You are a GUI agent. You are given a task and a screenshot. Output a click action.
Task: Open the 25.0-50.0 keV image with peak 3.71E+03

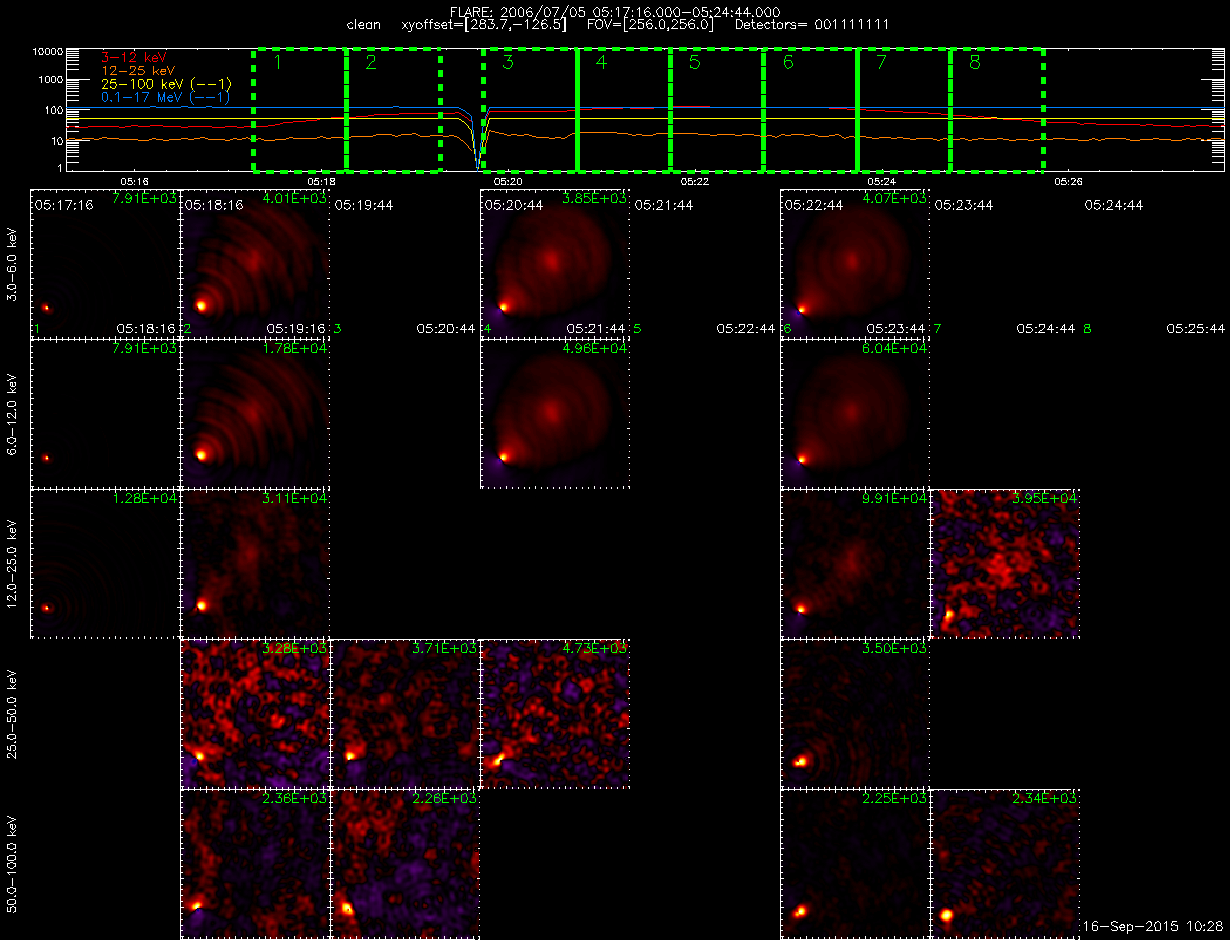click(405, 714)
